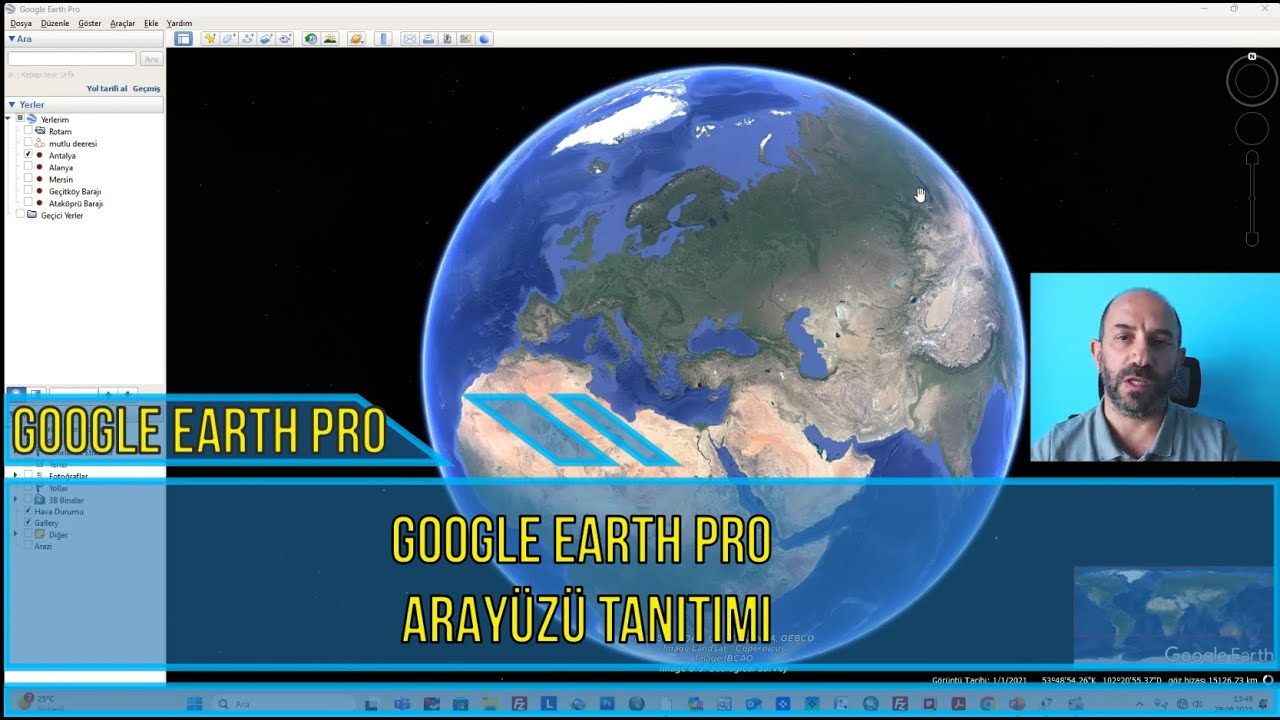Click the volume speaker tray icon
This screenshot has width=1280, height=720.
(x=1197, y=704)
